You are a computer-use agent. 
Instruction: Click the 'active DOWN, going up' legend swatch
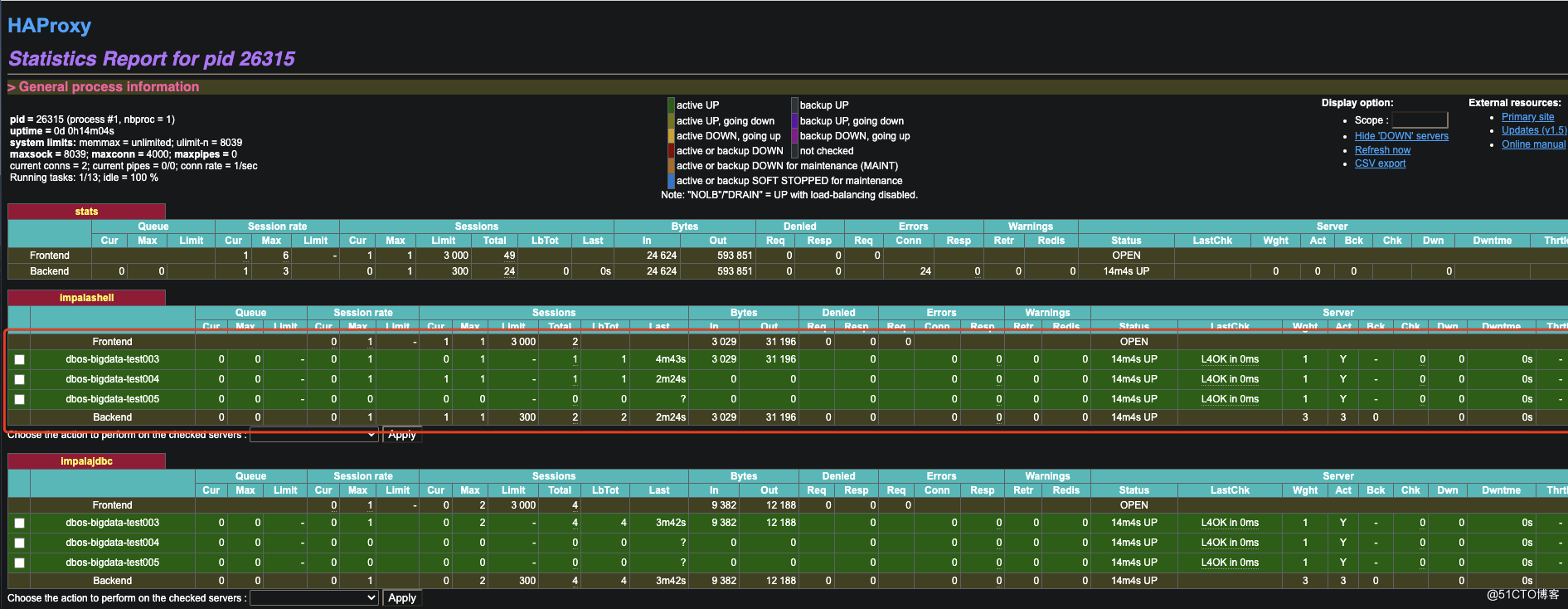(671, 136)
